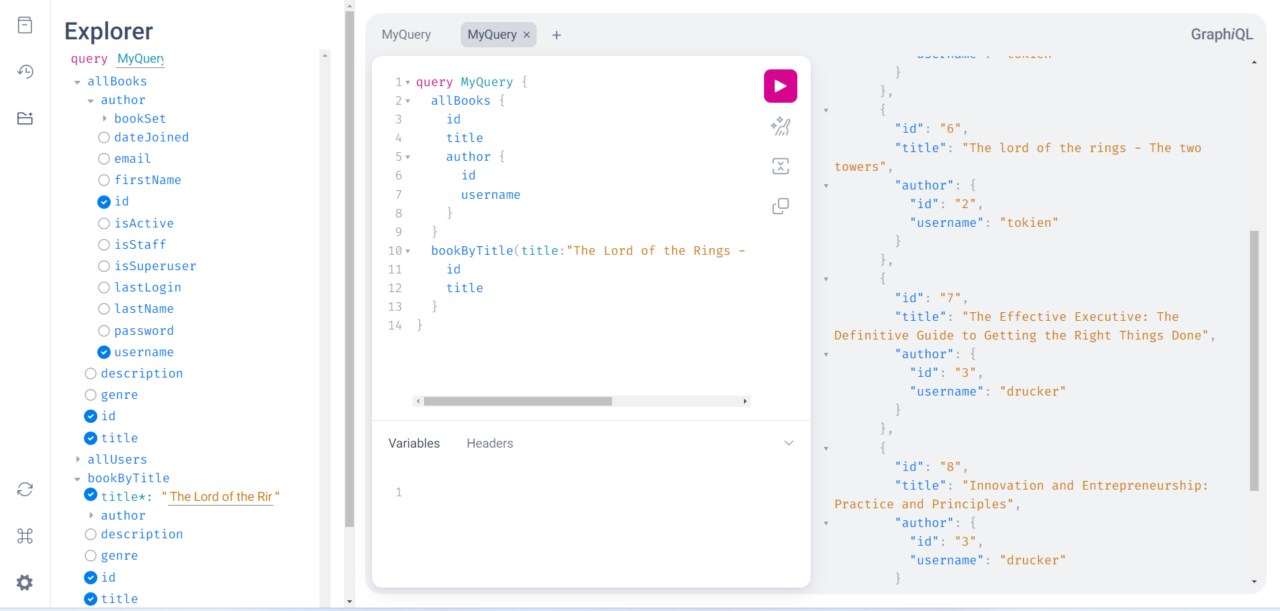Screen dimensions: 1280x611
Task: Expand the allUsers tree item
Action: [x=77, y=459]
